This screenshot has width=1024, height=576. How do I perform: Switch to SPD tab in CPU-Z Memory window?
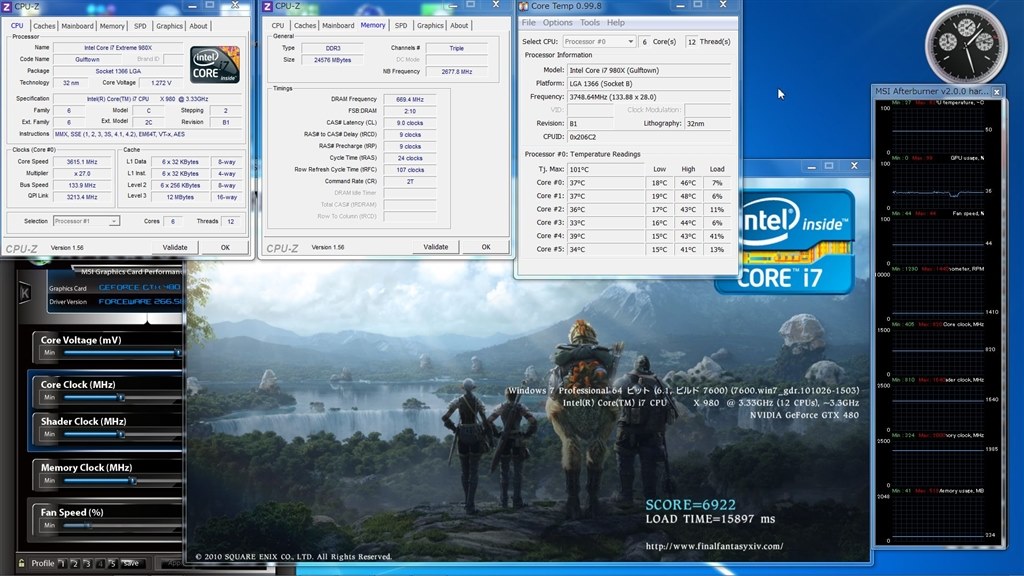coord(400,25)
